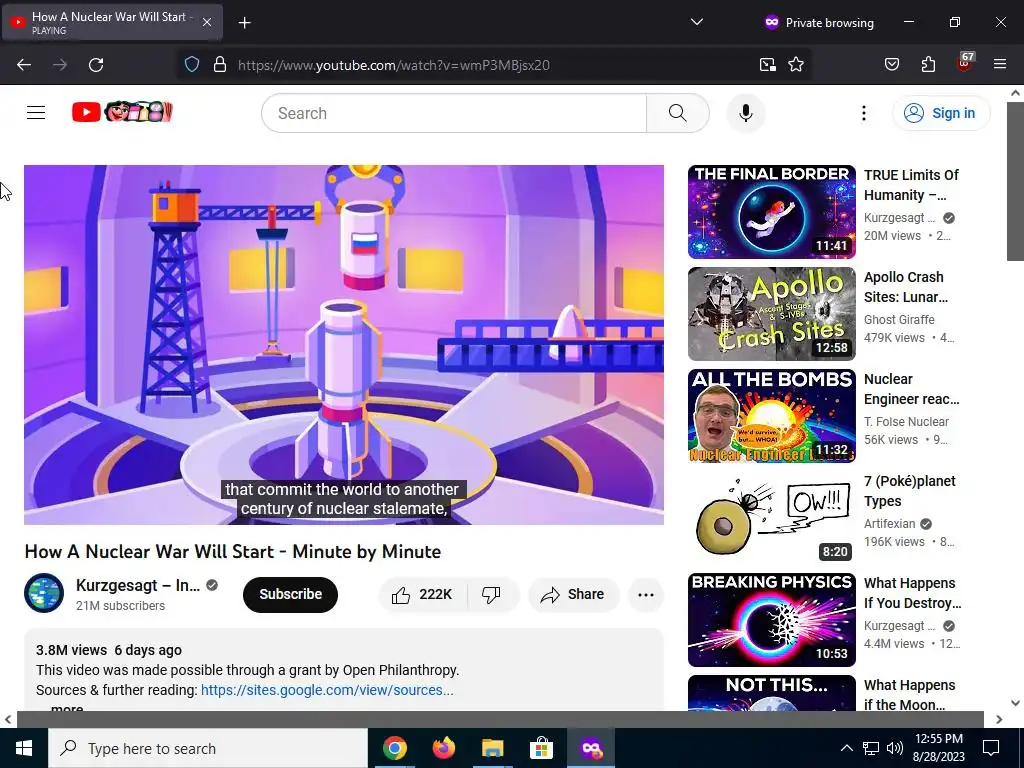Viewport: 1024px width, 768px height.
Task: Close the How A Nuclear War tab
Action: click(x=207, y=22)
